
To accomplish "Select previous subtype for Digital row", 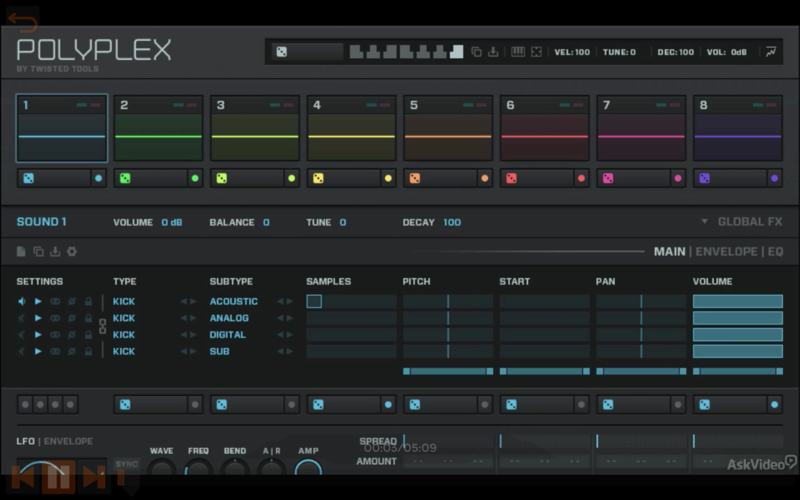I will point(280,335).
